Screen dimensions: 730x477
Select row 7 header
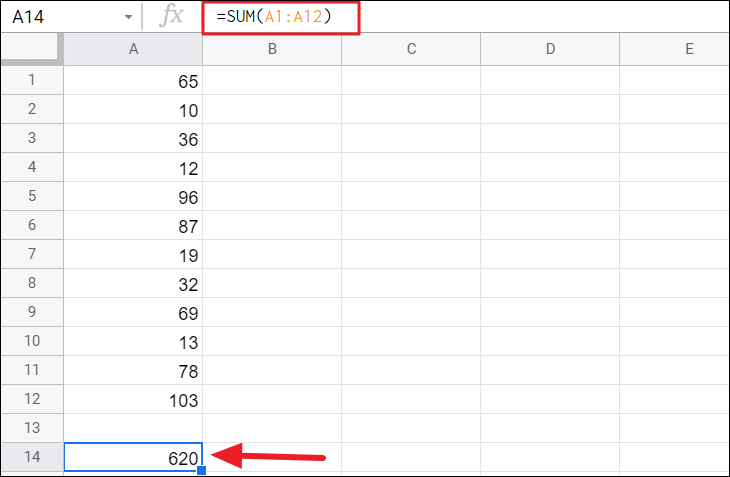[x=32, y=255]
